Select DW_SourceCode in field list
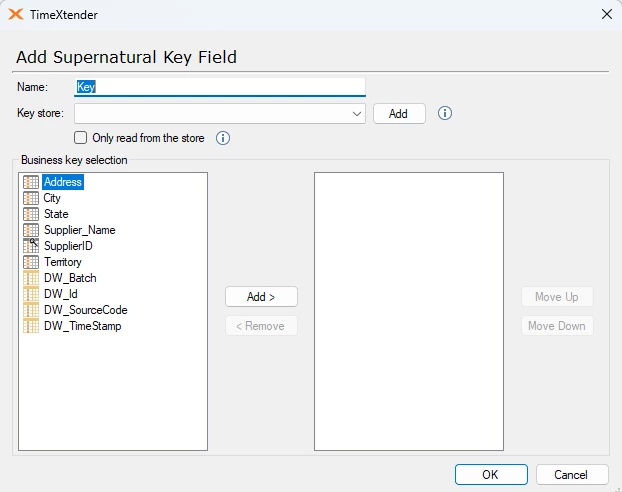 click(x=85, y=310)
